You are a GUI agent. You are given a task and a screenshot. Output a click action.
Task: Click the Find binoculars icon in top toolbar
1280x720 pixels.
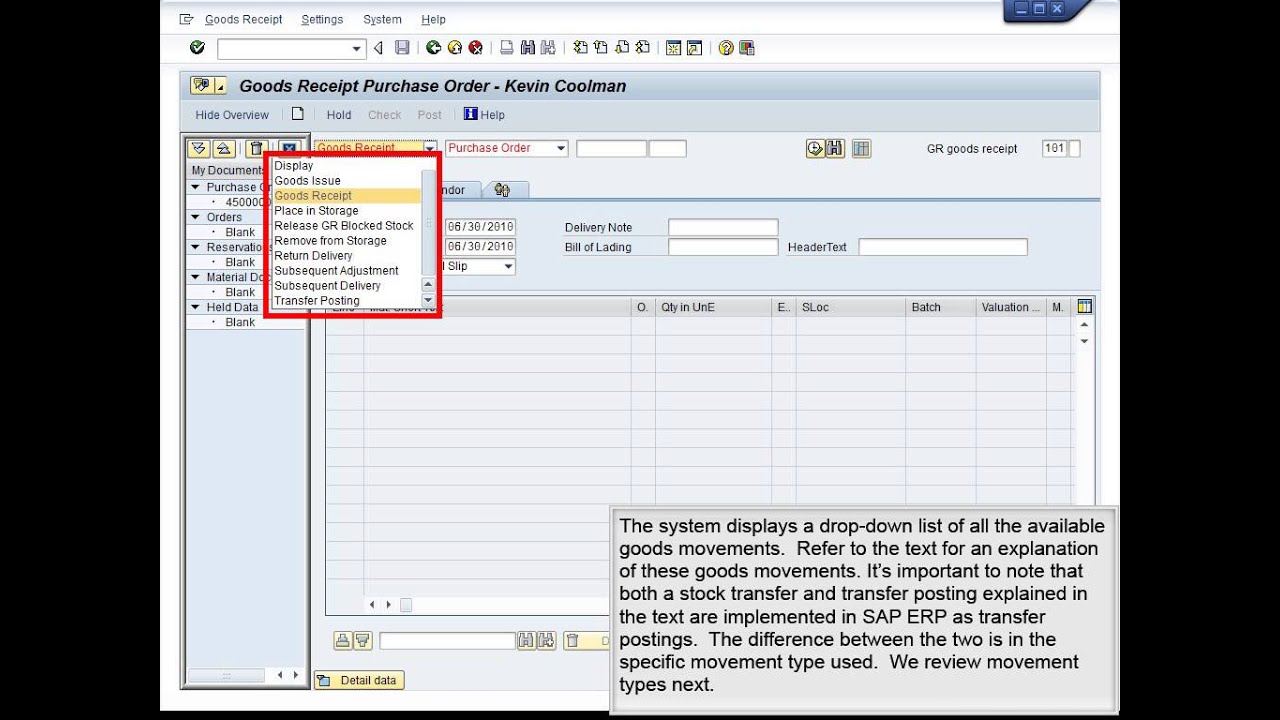pyautogui.click(x=528, y=48)
